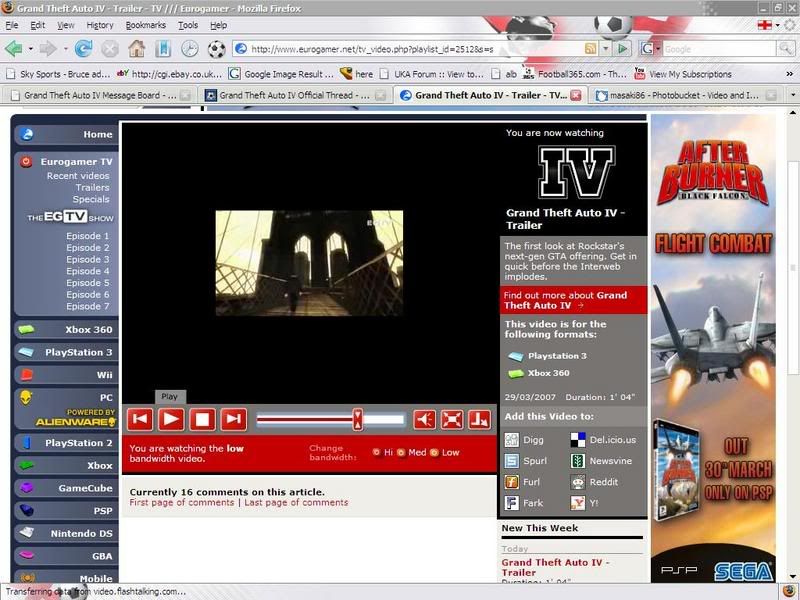Open the PlayStation 3 sidebar section
This screenshot has width=800, height=600.
pos(66,352)
